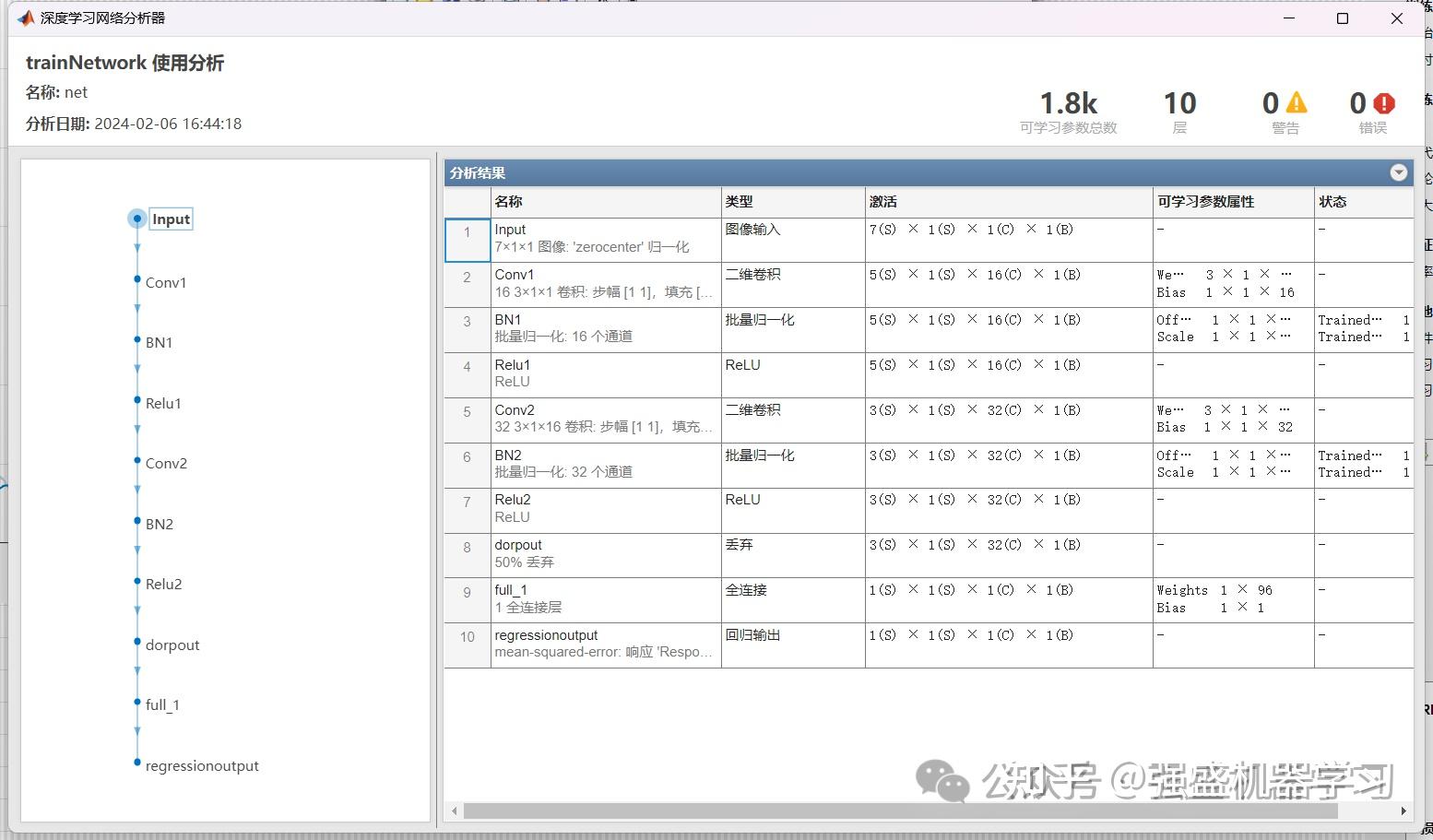Click the 图像输入 type cell

click(793, 240)
